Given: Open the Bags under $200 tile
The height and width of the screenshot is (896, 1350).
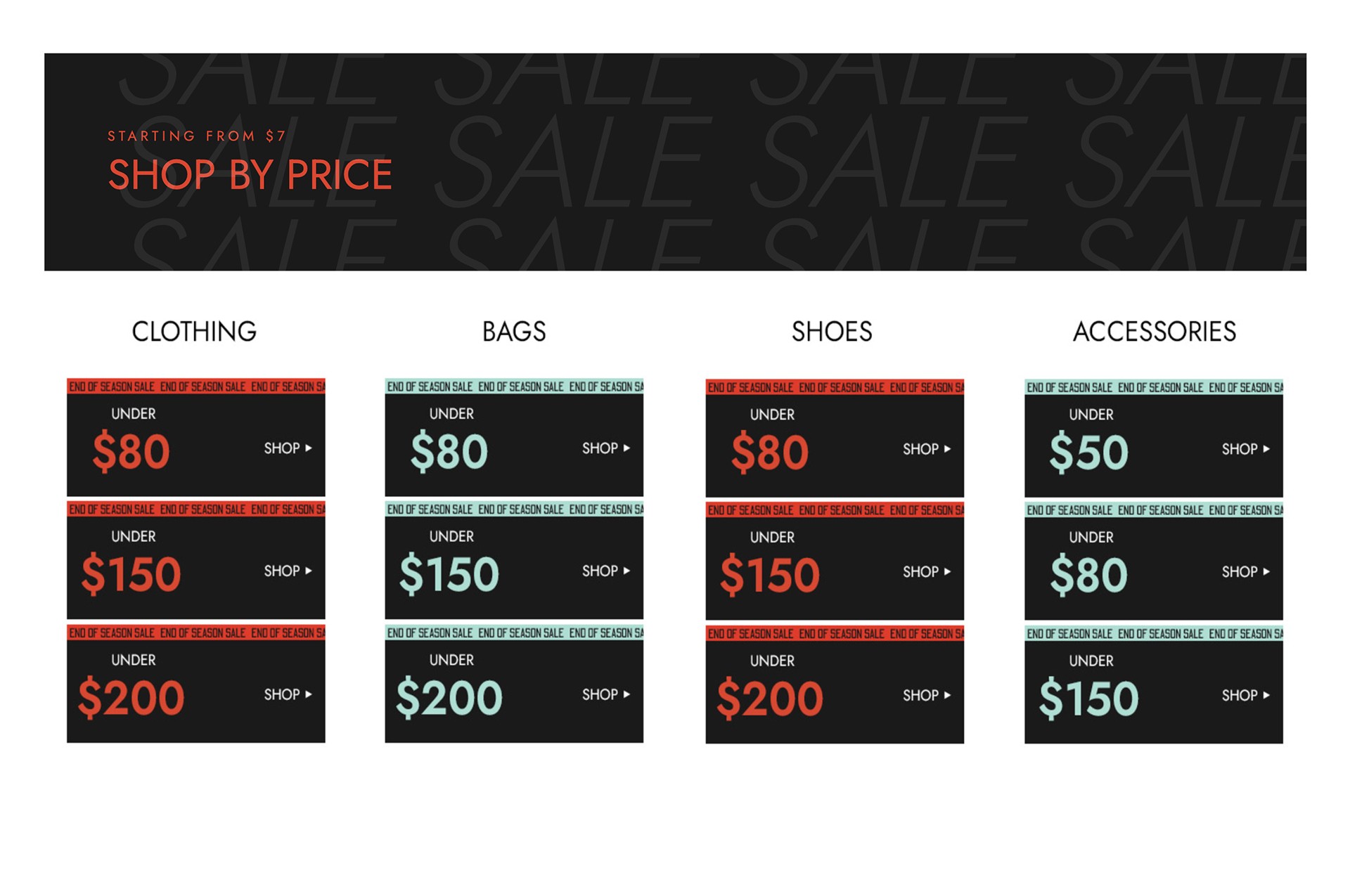Looking at the screenshot, I should tap(513, 684).
